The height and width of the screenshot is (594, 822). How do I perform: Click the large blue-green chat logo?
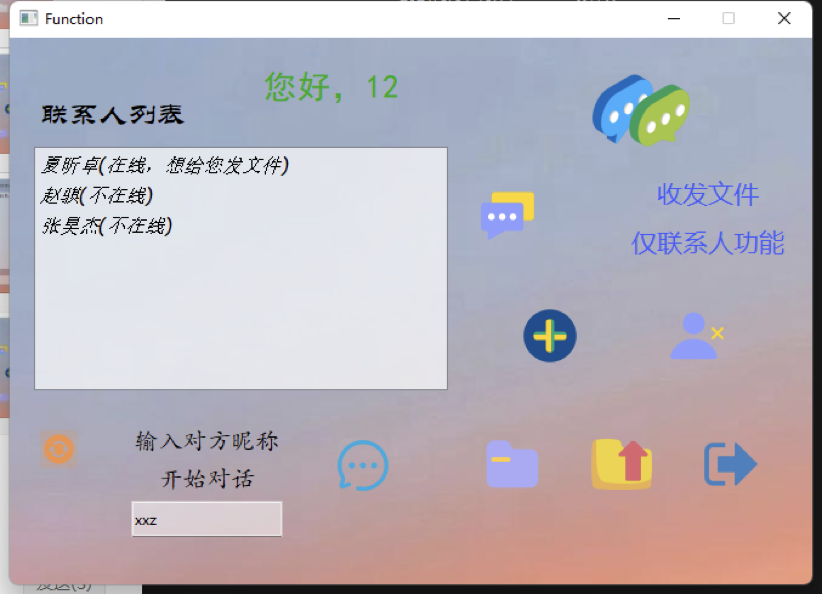[x=641, y=110]
